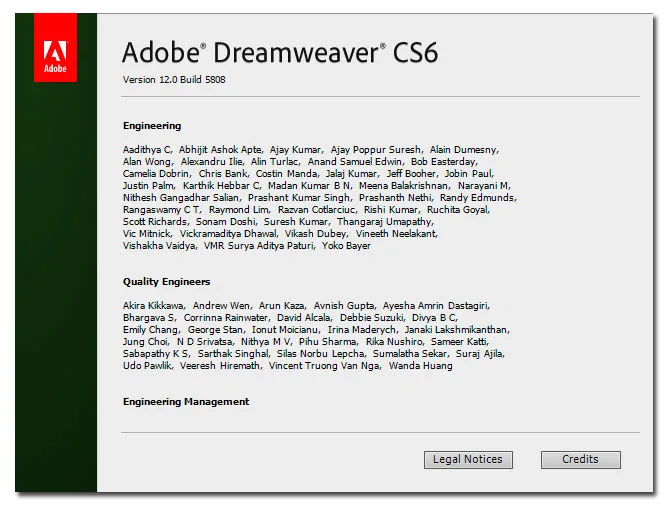This screenshot has width=668, height=510.
Task: Click the name Corrinna Rainwater
Action: 226,318
